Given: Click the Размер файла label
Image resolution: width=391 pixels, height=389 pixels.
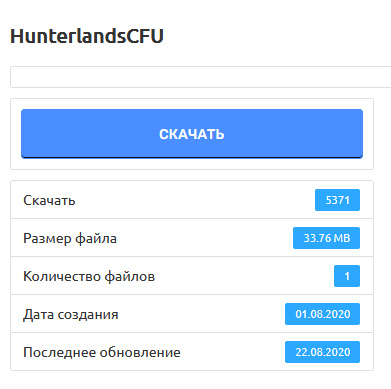Looking at the screenshot, I should [x=70, y=239].
